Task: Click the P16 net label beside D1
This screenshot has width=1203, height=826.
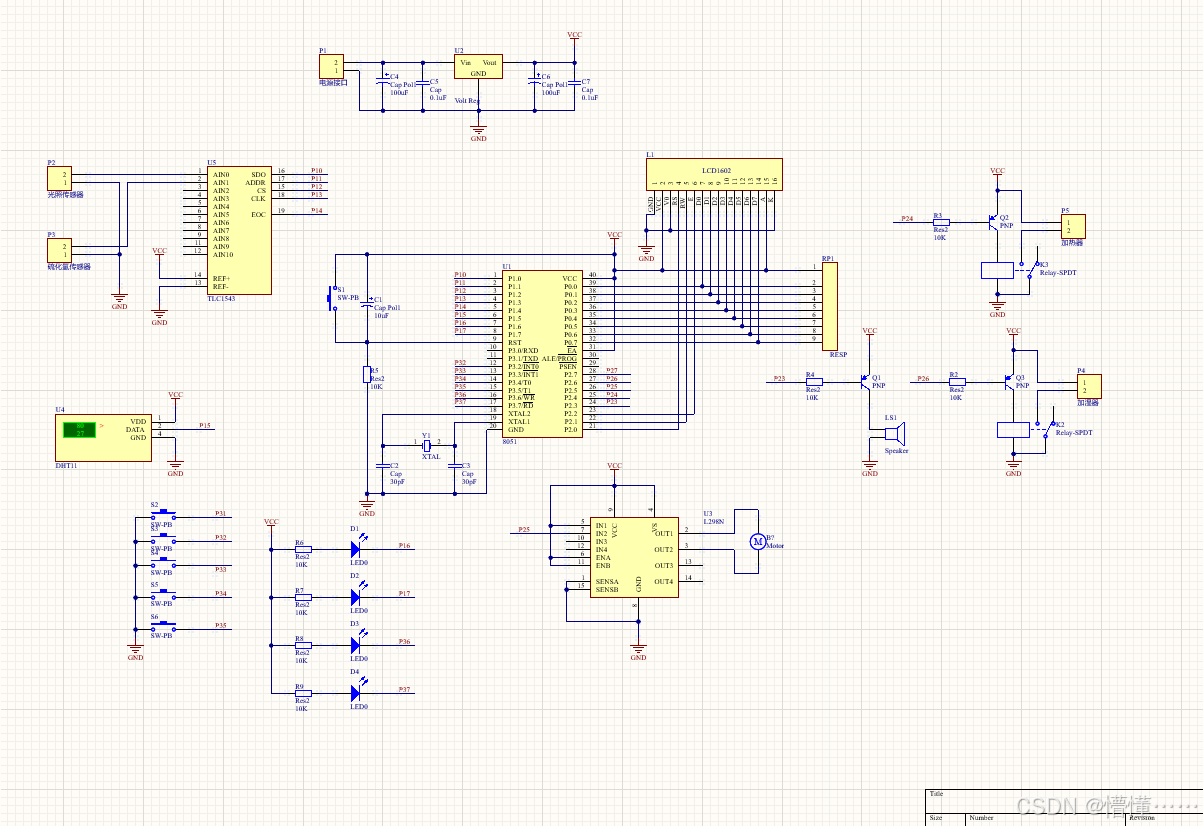Action: point(405,546)
